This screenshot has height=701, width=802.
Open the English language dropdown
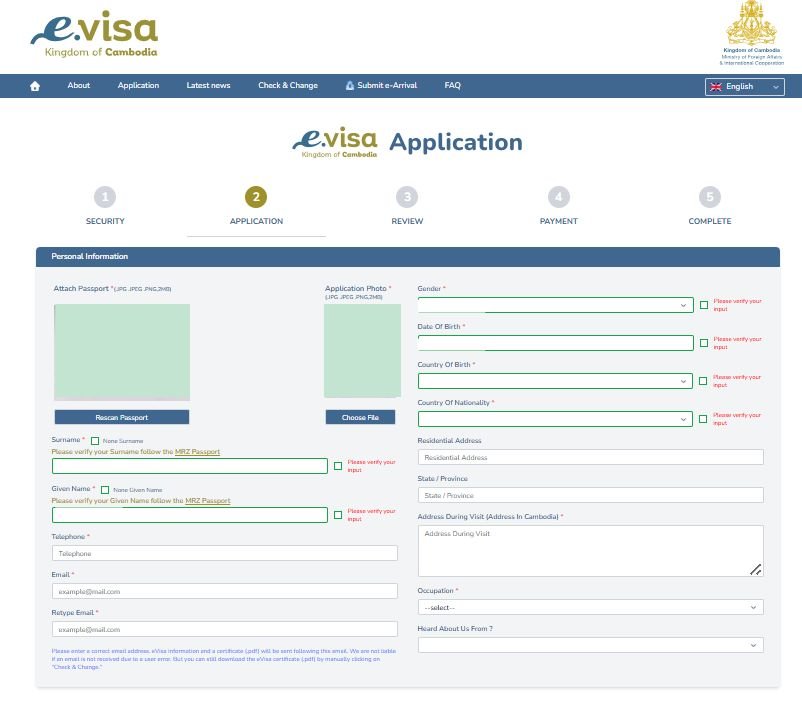pyautogui.click(x=744, y=87)
